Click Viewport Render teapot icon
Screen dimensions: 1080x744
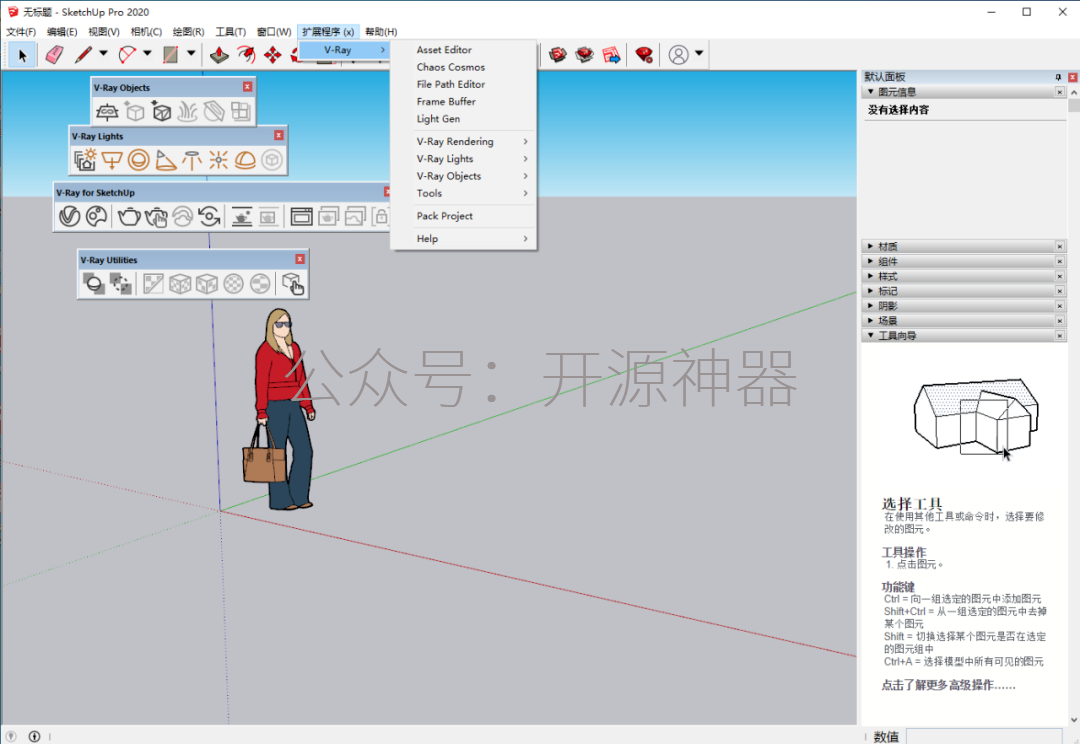pyautogui.click(x=241, y=216)
